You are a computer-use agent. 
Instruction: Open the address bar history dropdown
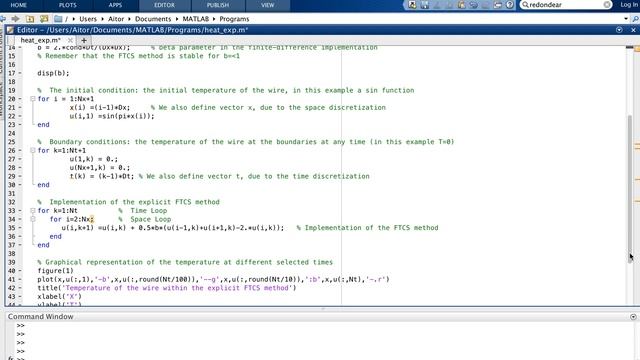click(x=626, y=19)
